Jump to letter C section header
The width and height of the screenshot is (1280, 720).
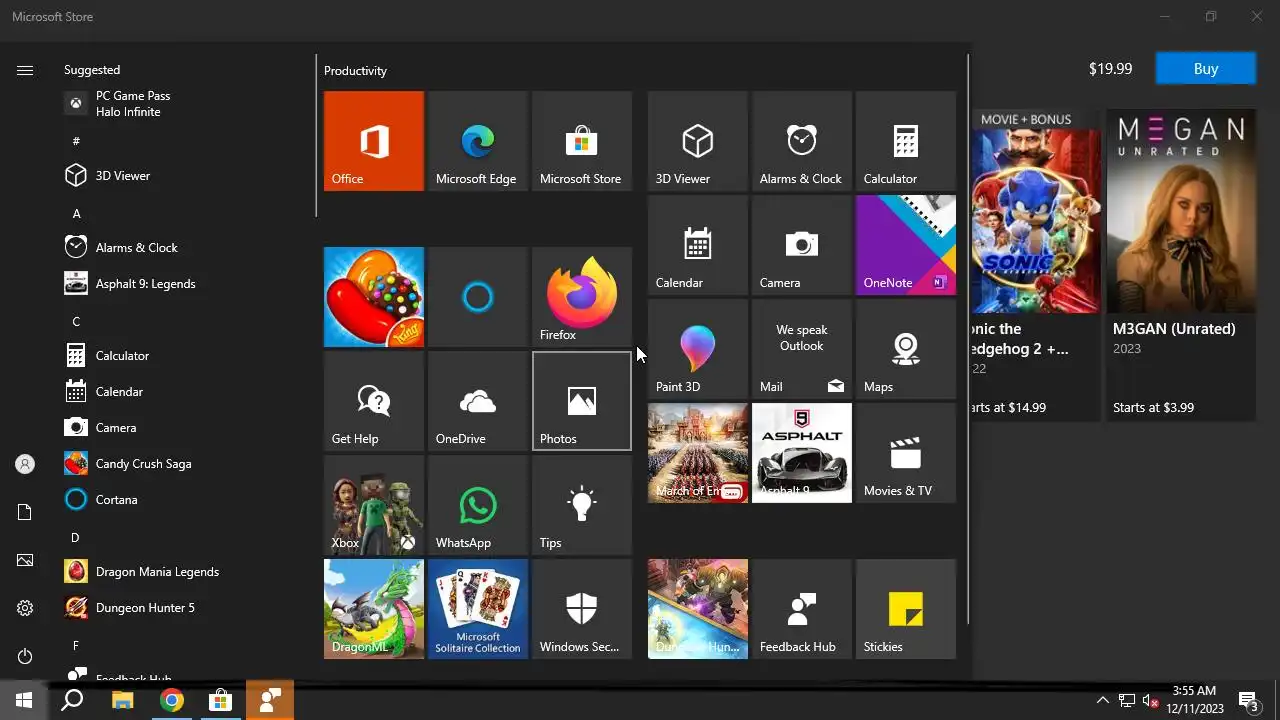click(77, 322)
